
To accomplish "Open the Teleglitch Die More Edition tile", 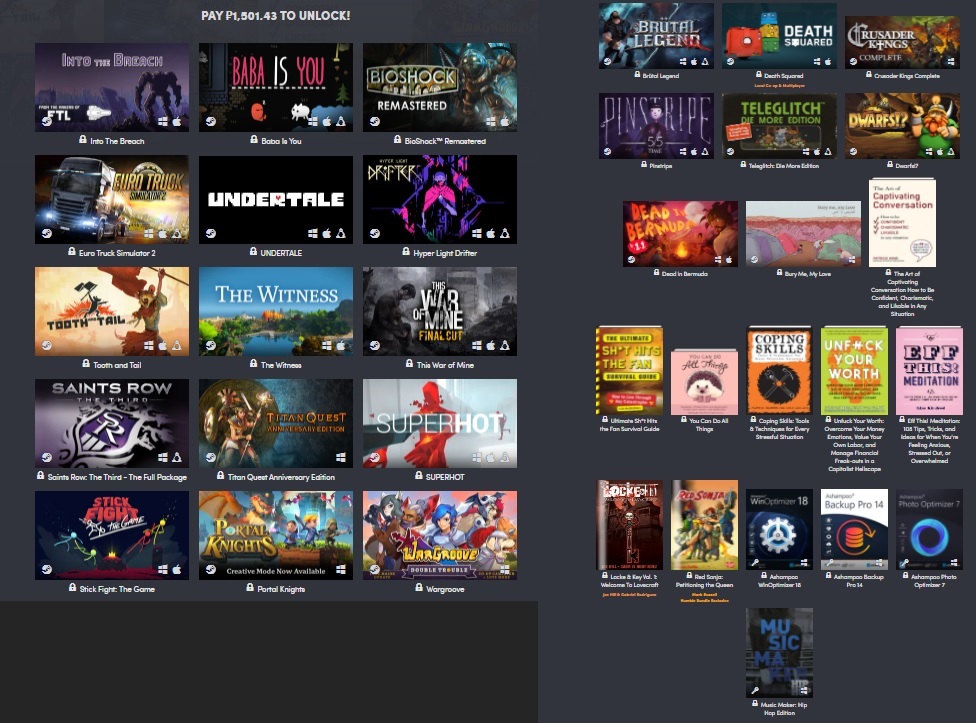I will (779, 126).
